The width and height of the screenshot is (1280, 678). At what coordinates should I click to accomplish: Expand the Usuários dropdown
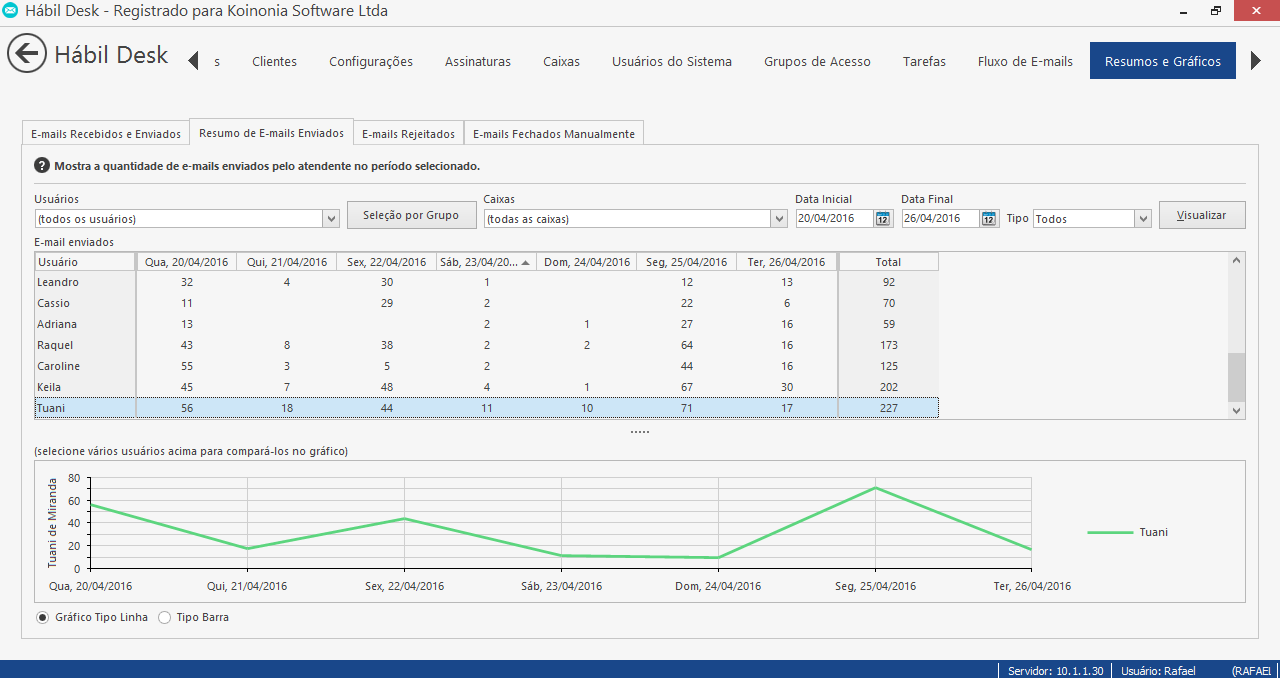point(331,219)
